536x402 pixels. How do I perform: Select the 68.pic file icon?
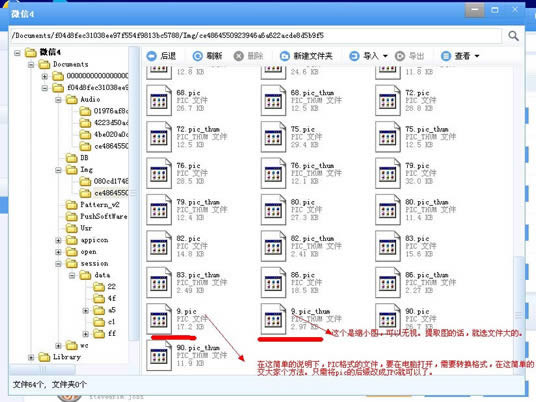click(x=159, y=100)
